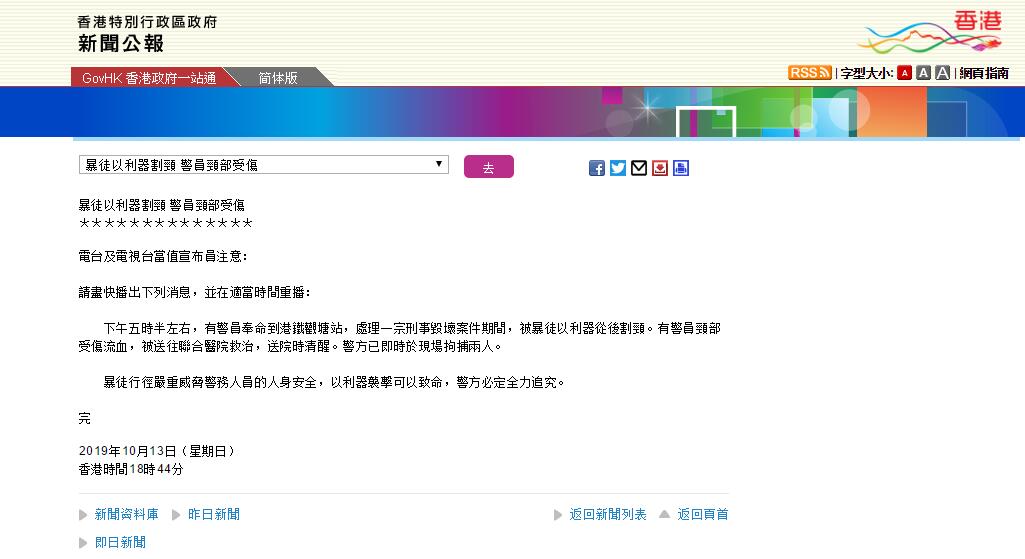Select the largest font size A

click(942, 73)
